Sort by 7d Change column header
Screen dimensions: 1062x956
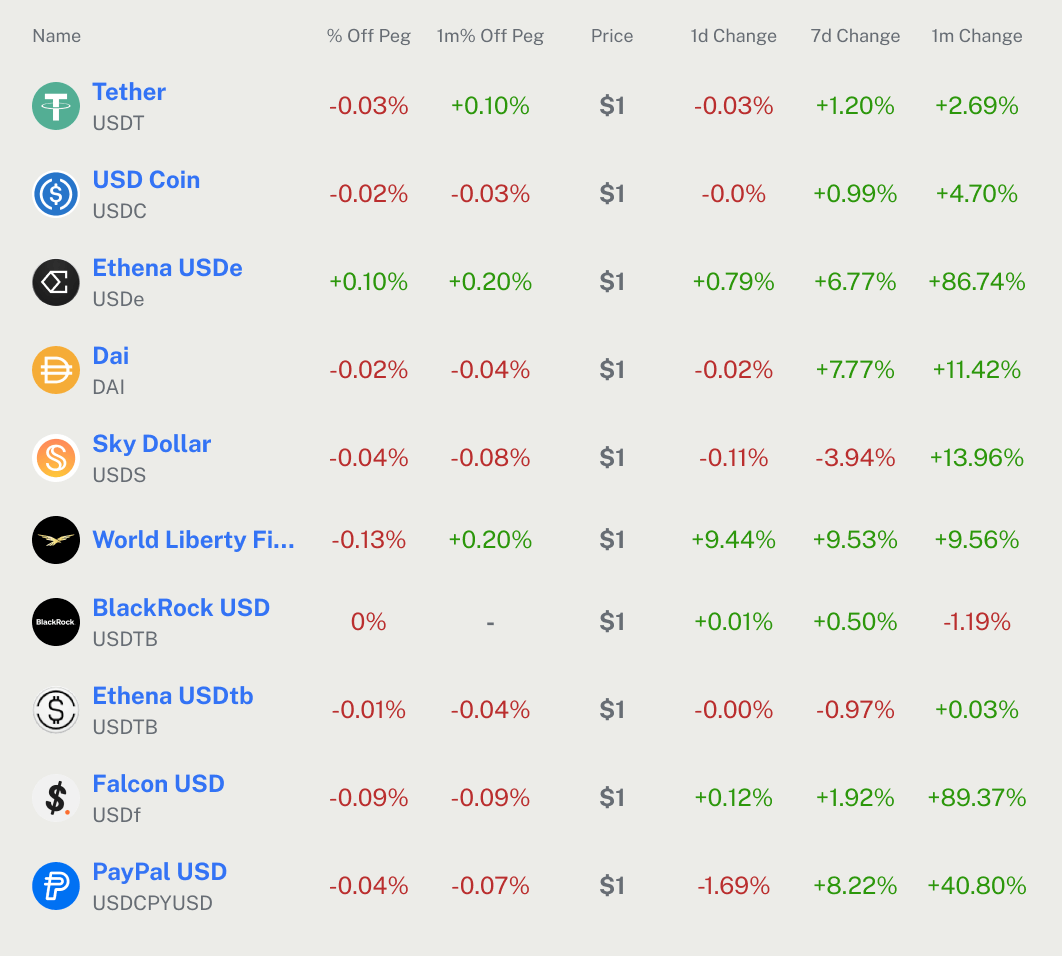click(855, 36)
